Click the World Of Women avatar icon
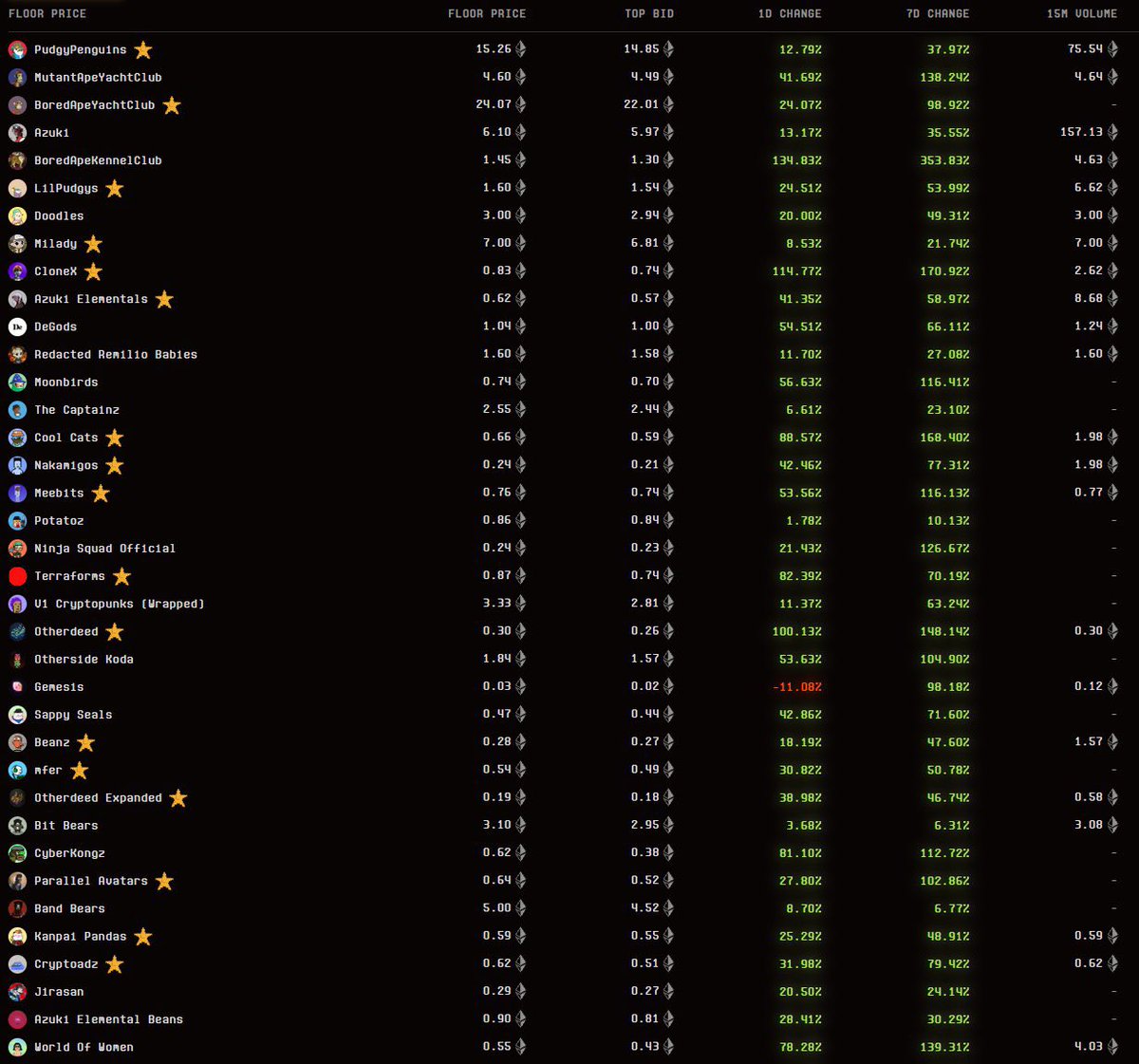The width and height of the screenshot is (1139, 1064). point(17,1047)
